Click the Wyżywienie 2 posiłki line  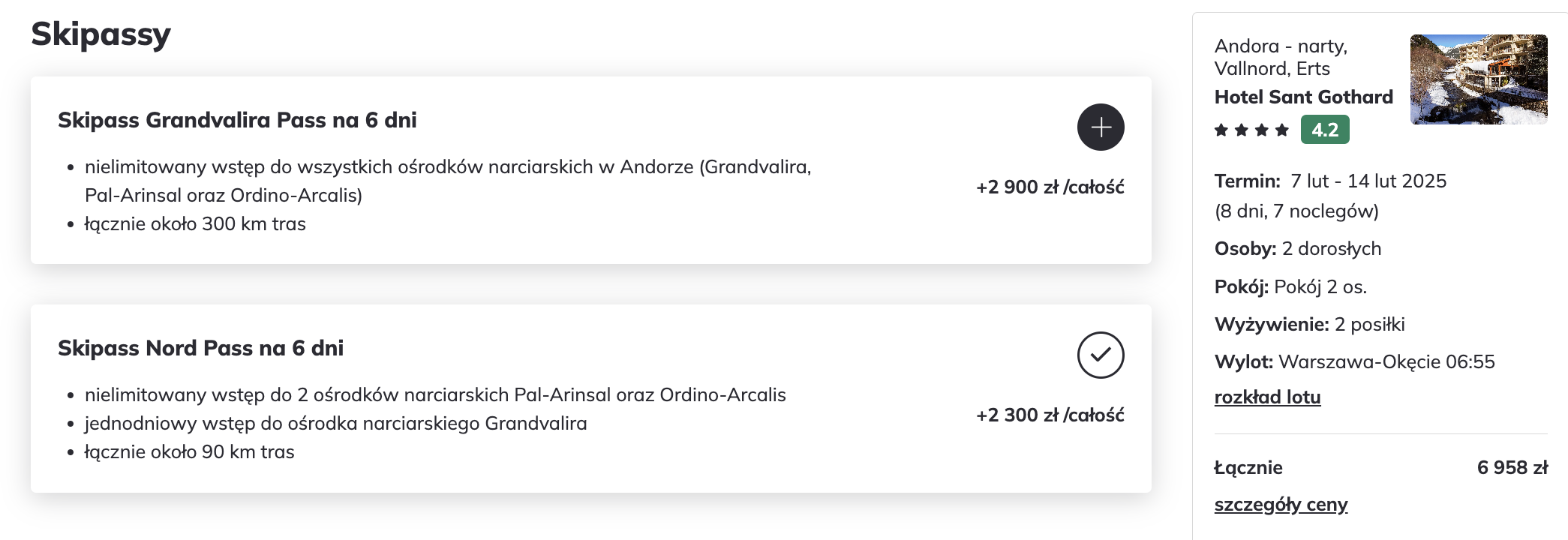pyautogui.click(x=1309, y=325)
